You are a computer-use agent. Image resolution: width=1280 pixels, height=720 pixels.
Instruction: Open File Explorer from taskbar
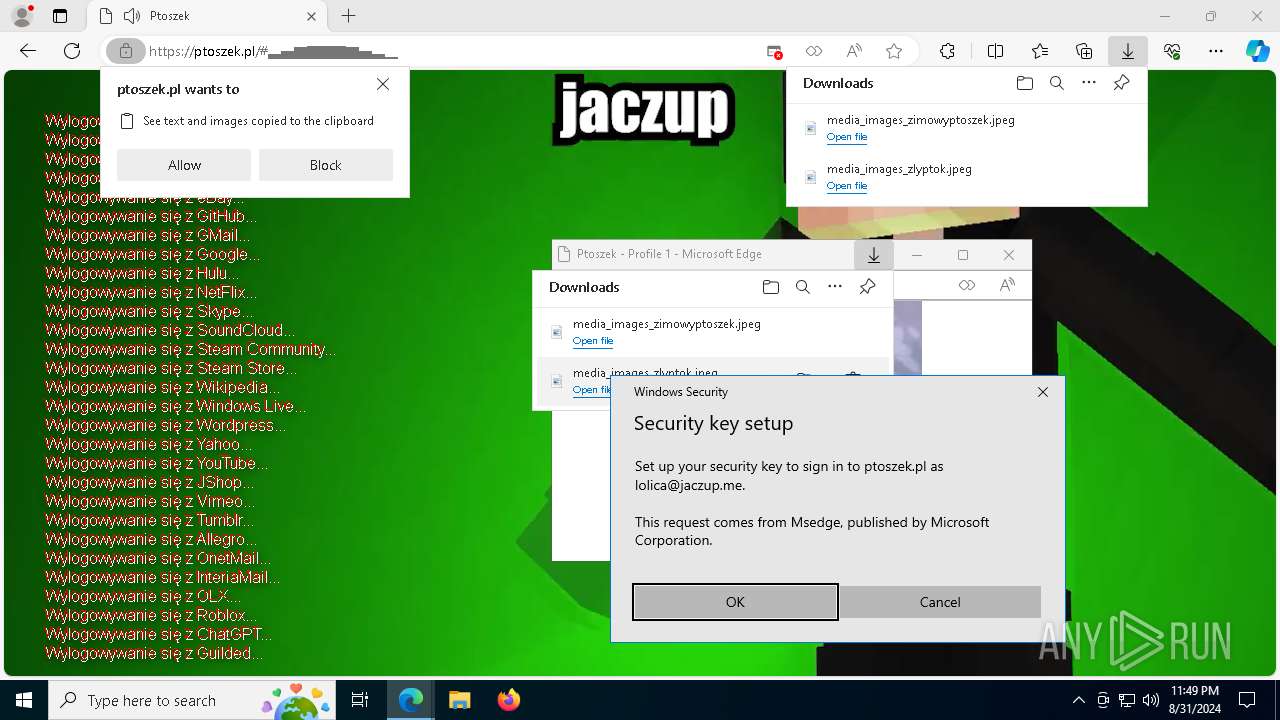(459, 700)
